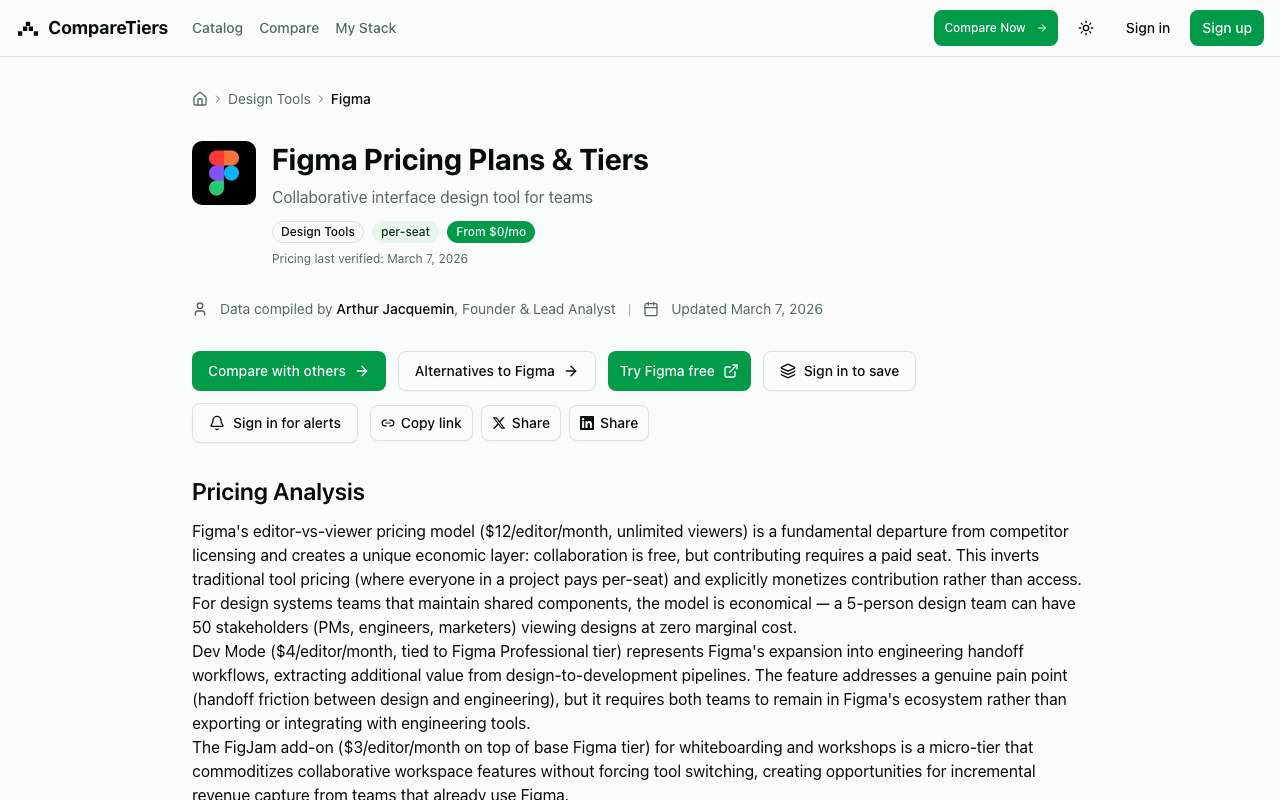Viewport: 1280px width, 800px height.
Task: Go to My Stack in navigation
Action: click(365, 28)
